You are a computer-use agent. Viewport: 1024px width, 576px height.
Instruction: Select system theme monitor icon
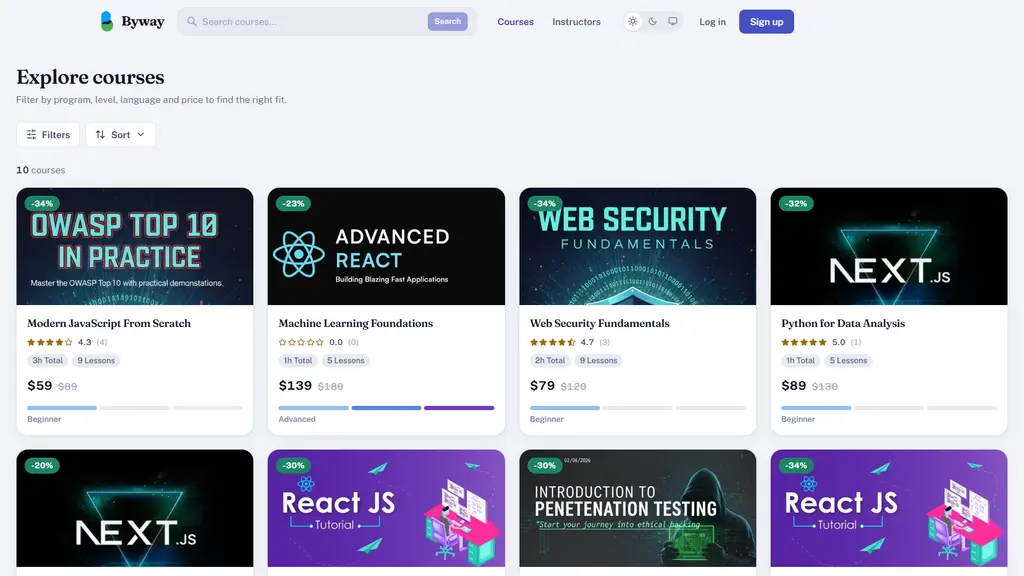click(x=673, y=22)
